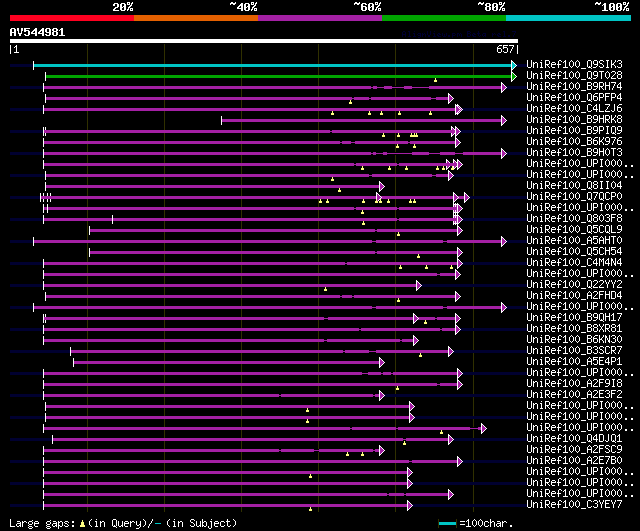640x531 pixels.
Task: Select the UniRef100_A5AHT0 row label
Action: pyautogui.click(x=574, y=241)
